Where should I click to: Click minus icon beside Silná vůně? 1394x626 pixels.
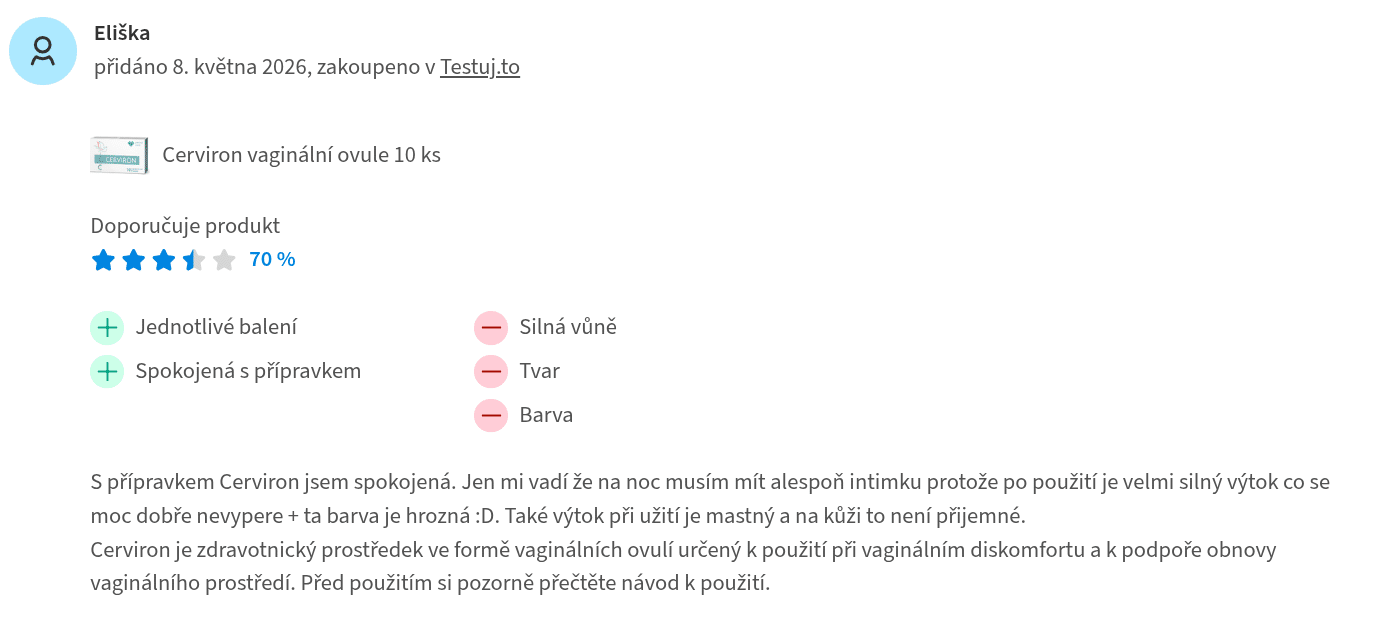coord(491,327)
